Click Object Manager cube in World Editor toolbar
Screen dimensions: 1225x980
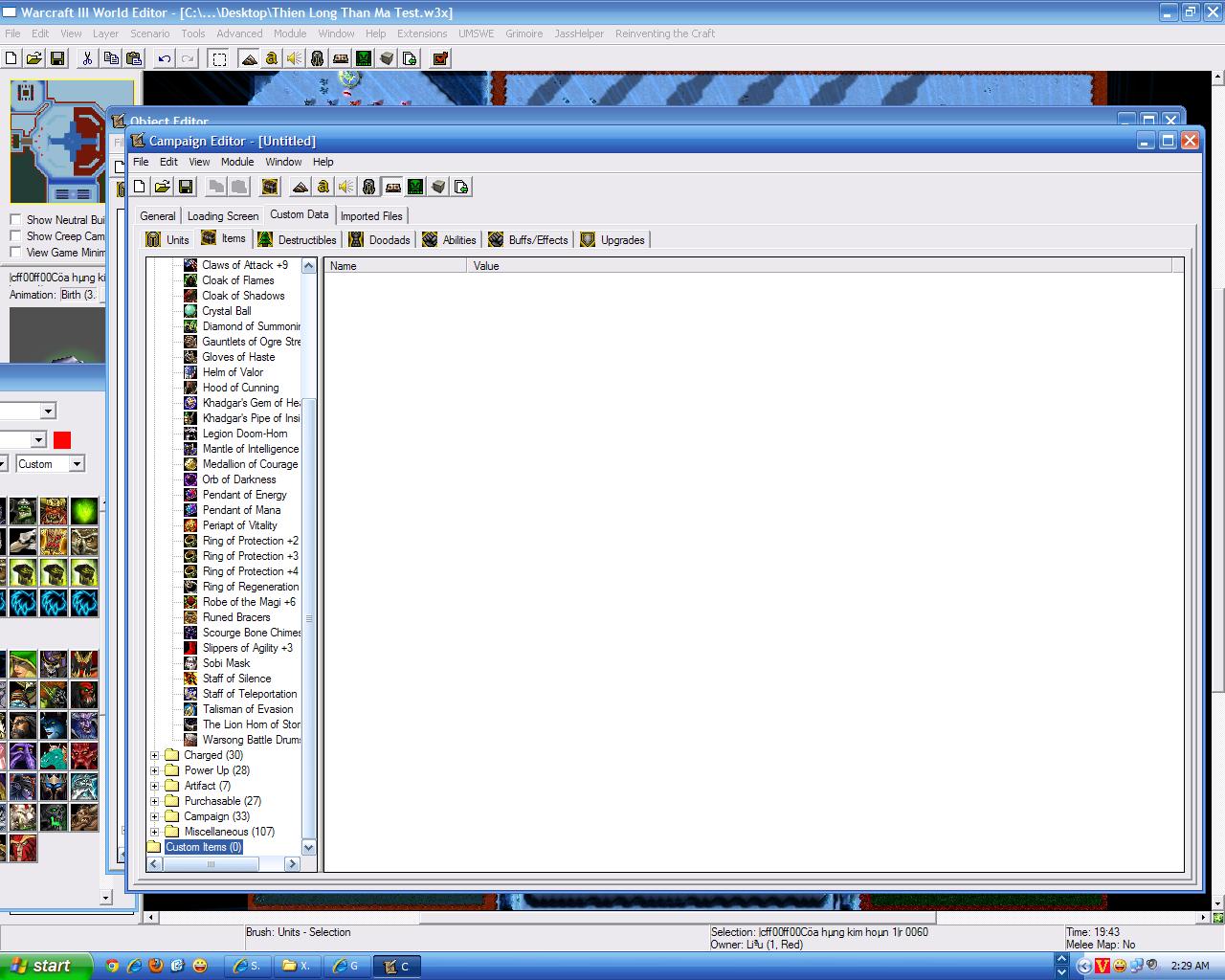coord(387,58)
